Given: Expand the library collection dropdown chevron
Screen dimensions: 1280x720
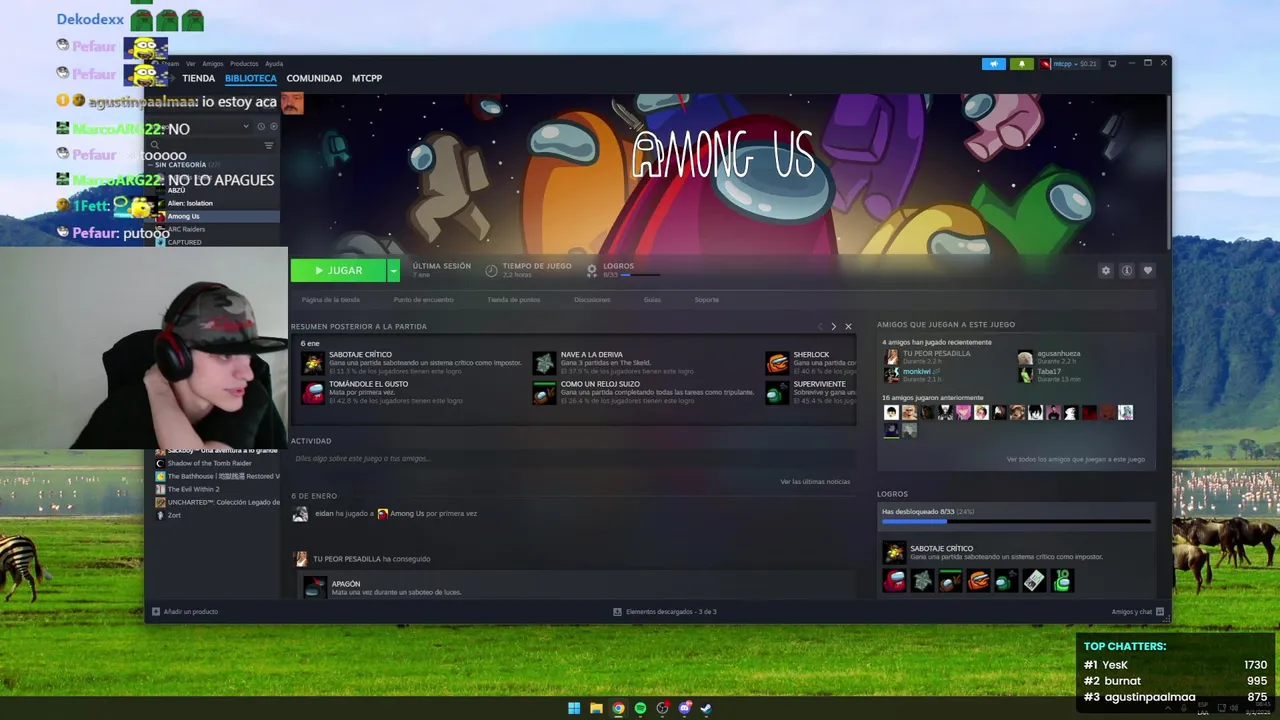Looking at the screenshot, I should tap(246, 127).
